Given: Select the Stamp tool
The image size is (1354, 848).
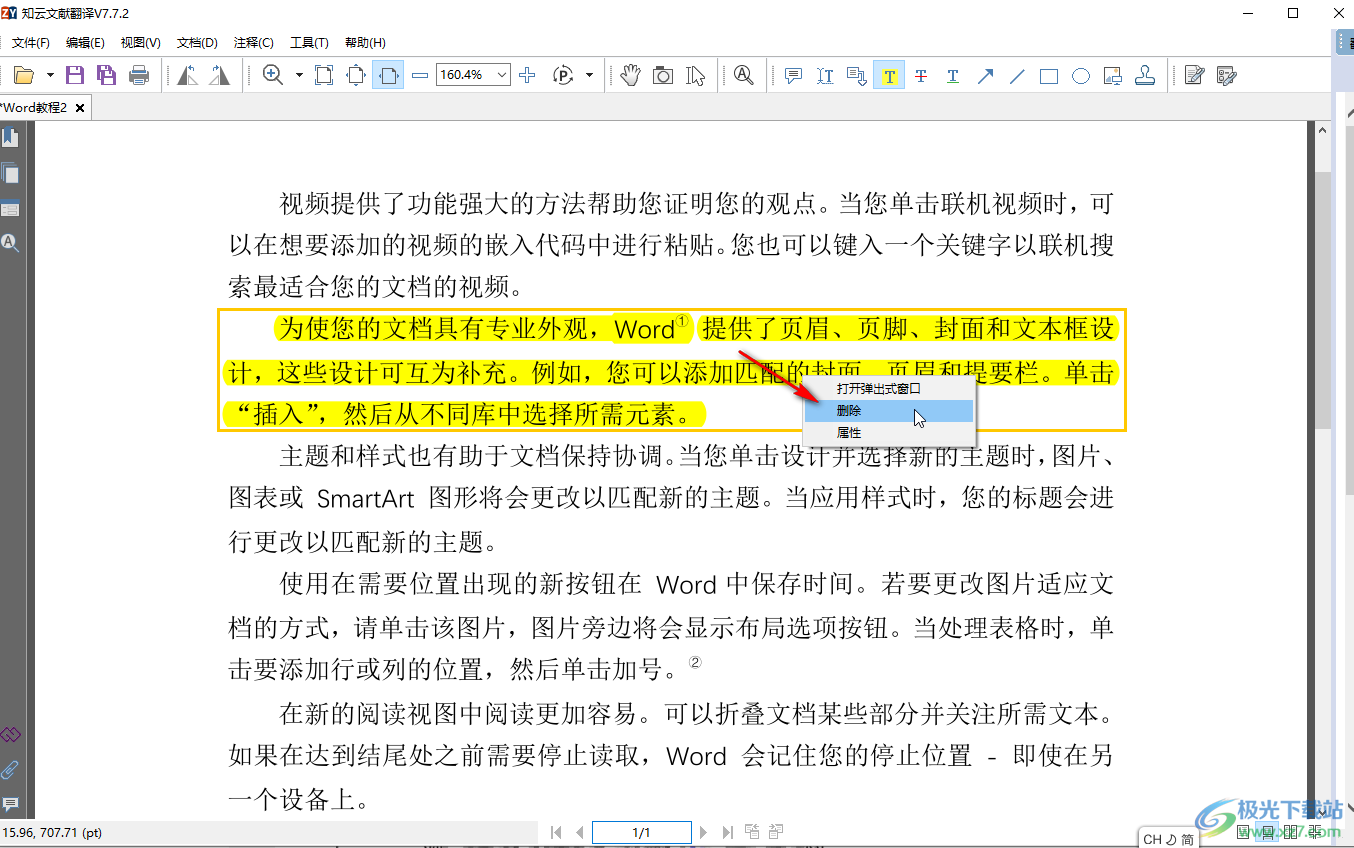Looking at the screenshot, I should pyautogui.click(x=1145, y=75).
